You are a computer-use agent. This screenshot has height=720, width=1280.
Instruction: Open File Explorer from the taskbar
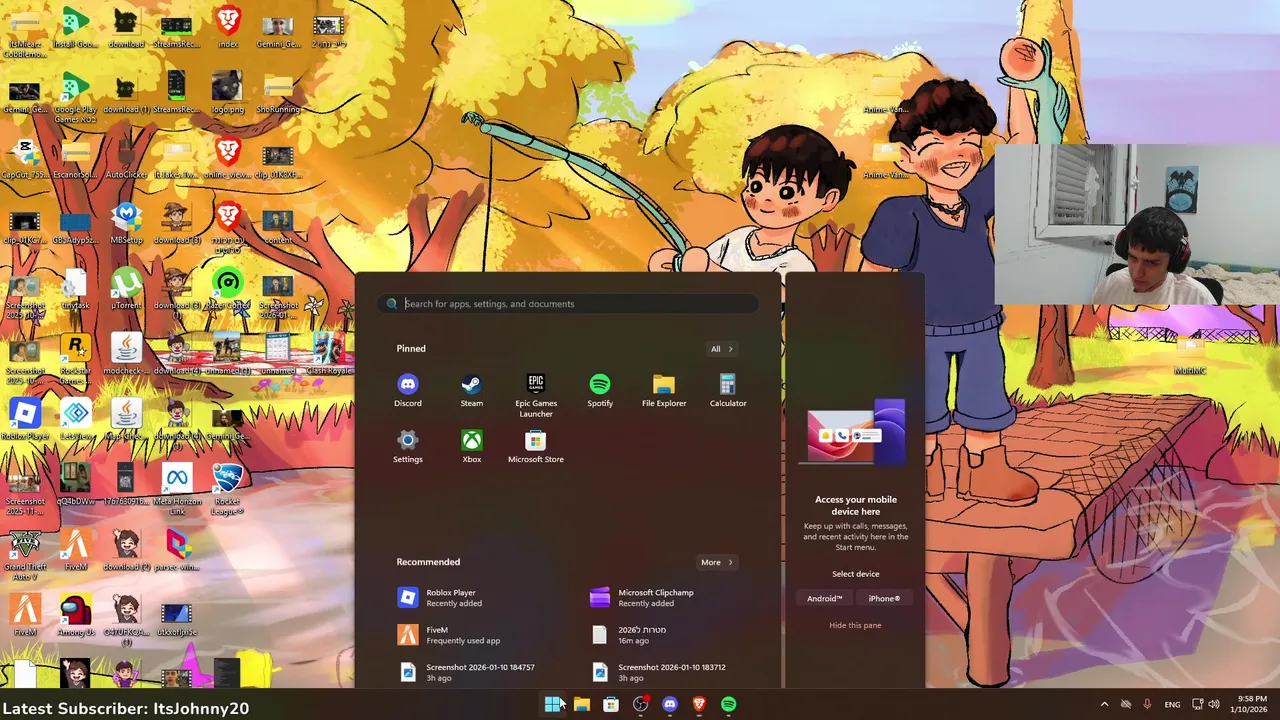tap(581, 704)
